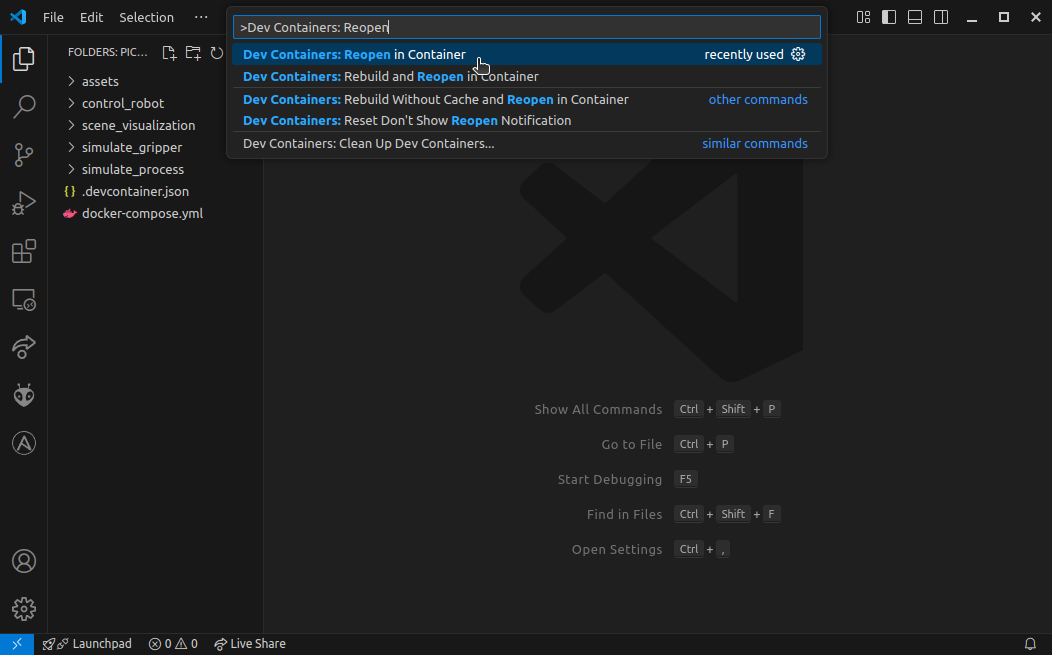Click the New File icon in explorer
The width and height of the screenshot is (1052, 655).
[169, 53]
